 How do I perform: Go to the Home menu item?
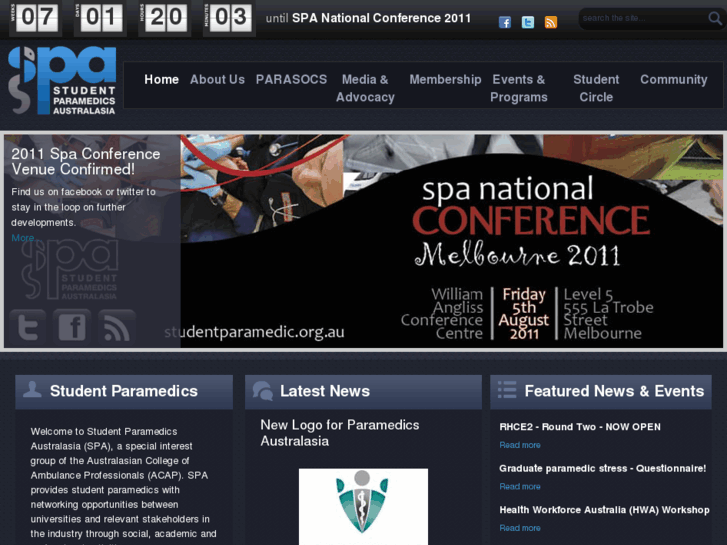pyautogui.click(x=161, y=80)
